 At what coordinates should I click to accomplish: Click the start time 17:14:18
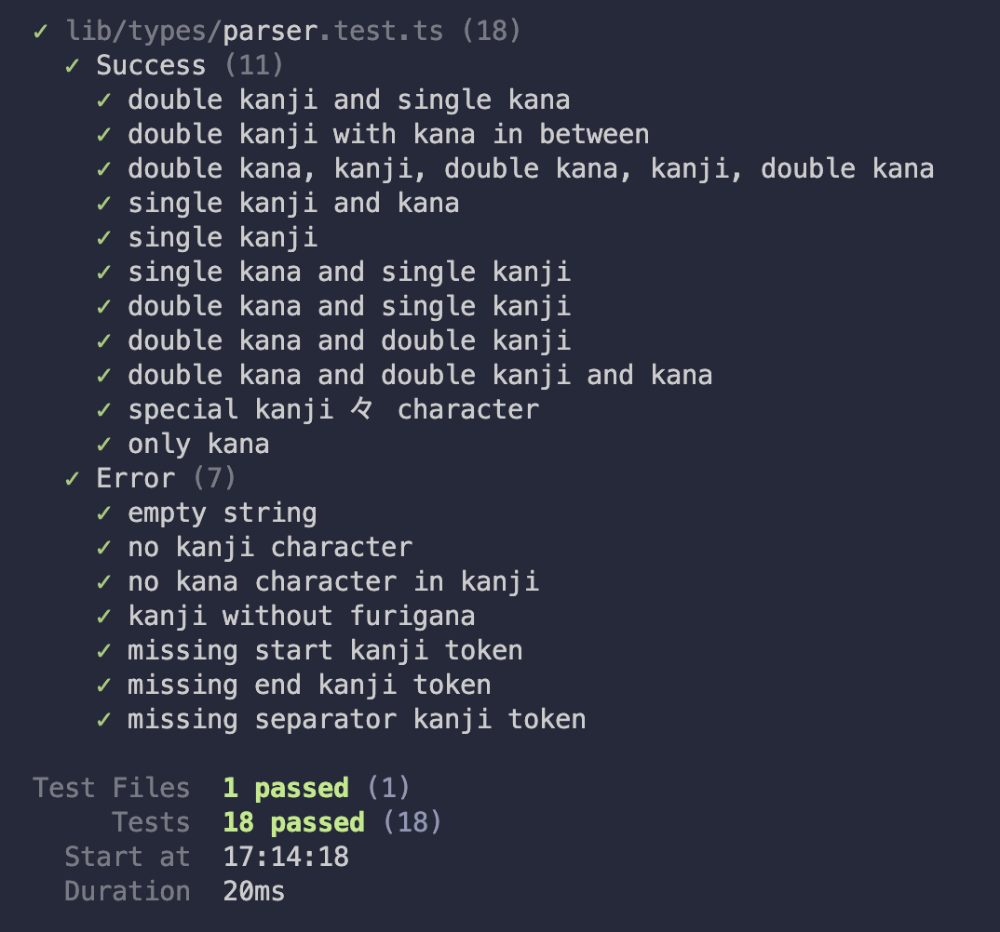click(x=285, y=857)
